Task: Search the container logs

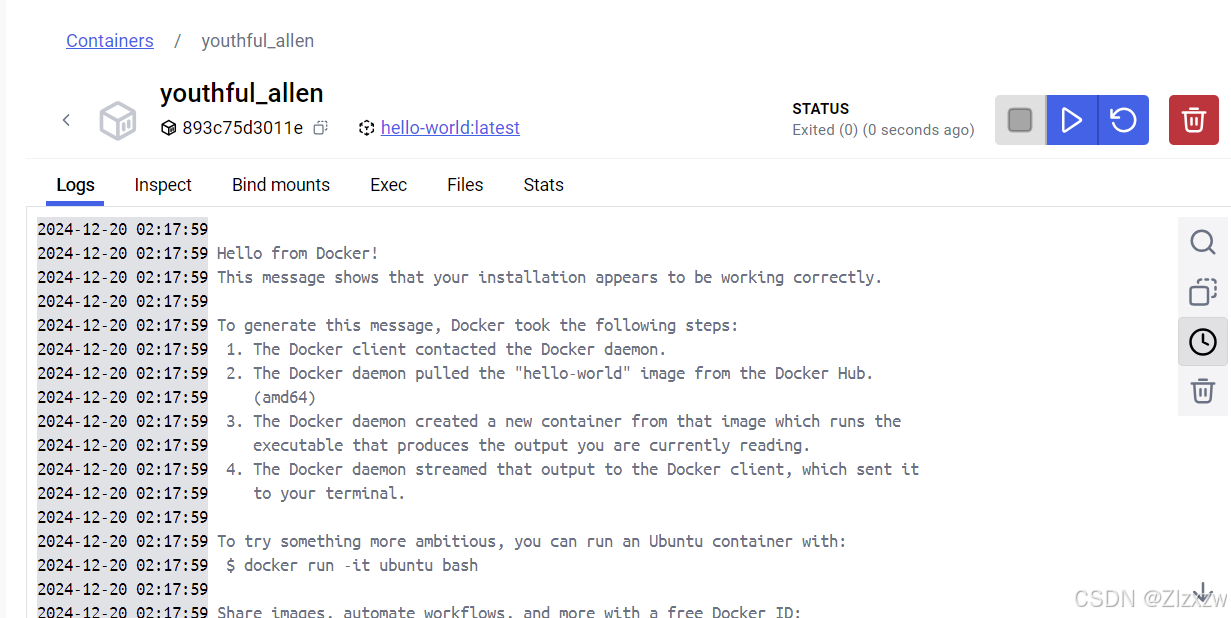Action: point(1202,242)
